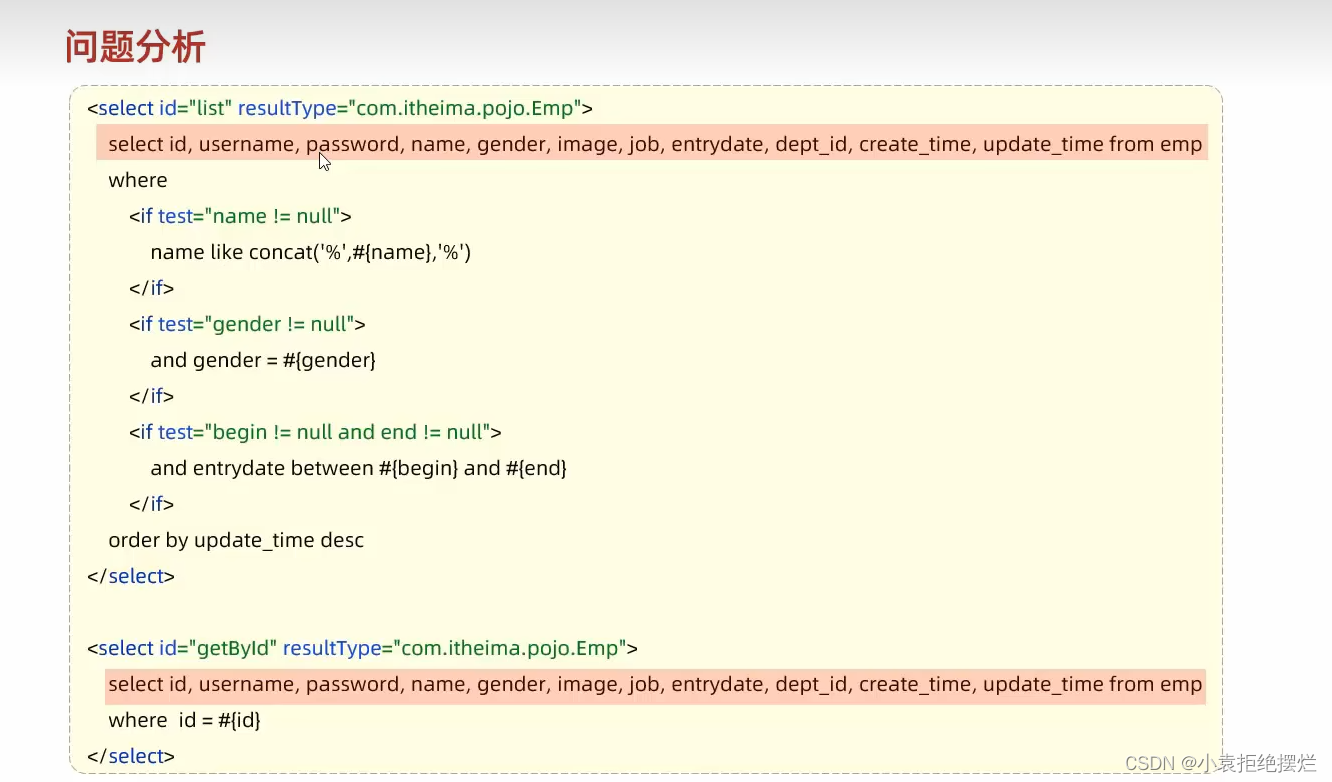
Task: Click the select id="list" opening tag line
Action: pos(340,108)
